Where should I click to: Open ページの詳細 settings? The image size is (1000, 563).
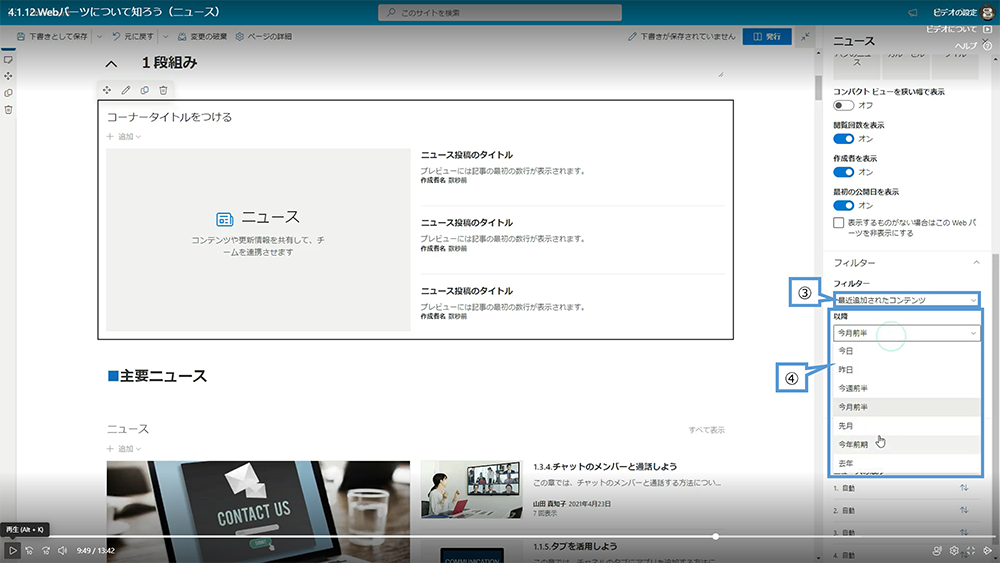coord(263,37)
